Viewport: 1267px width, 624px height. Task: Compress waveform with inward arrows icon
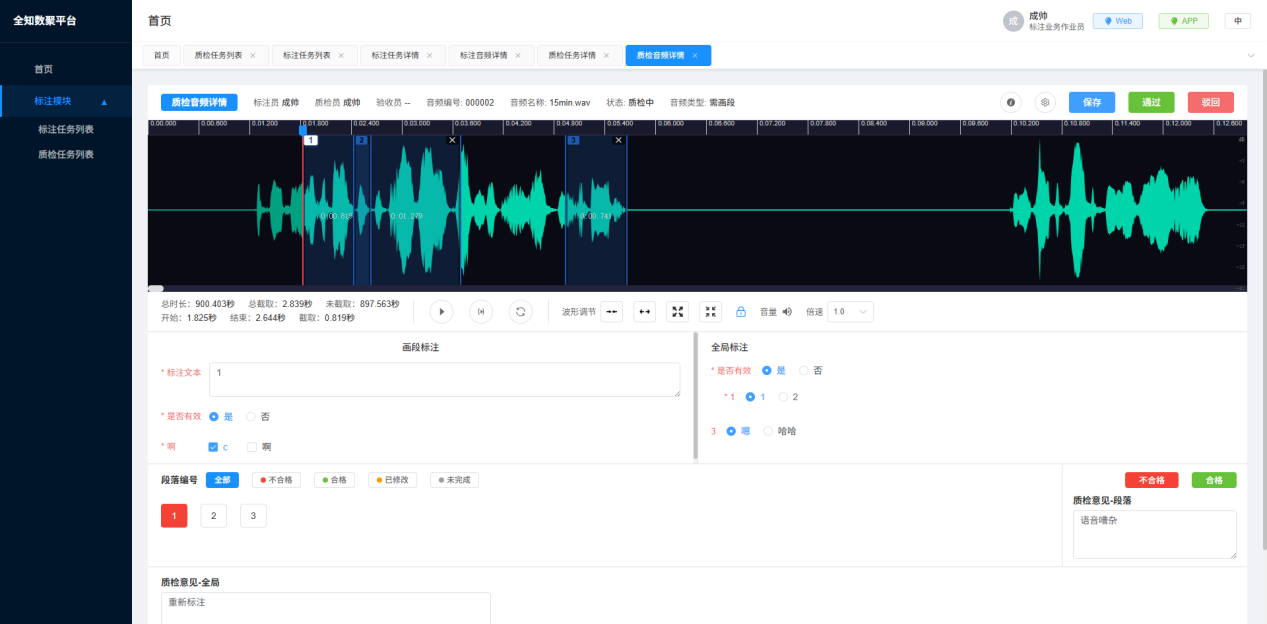[612, 312]
